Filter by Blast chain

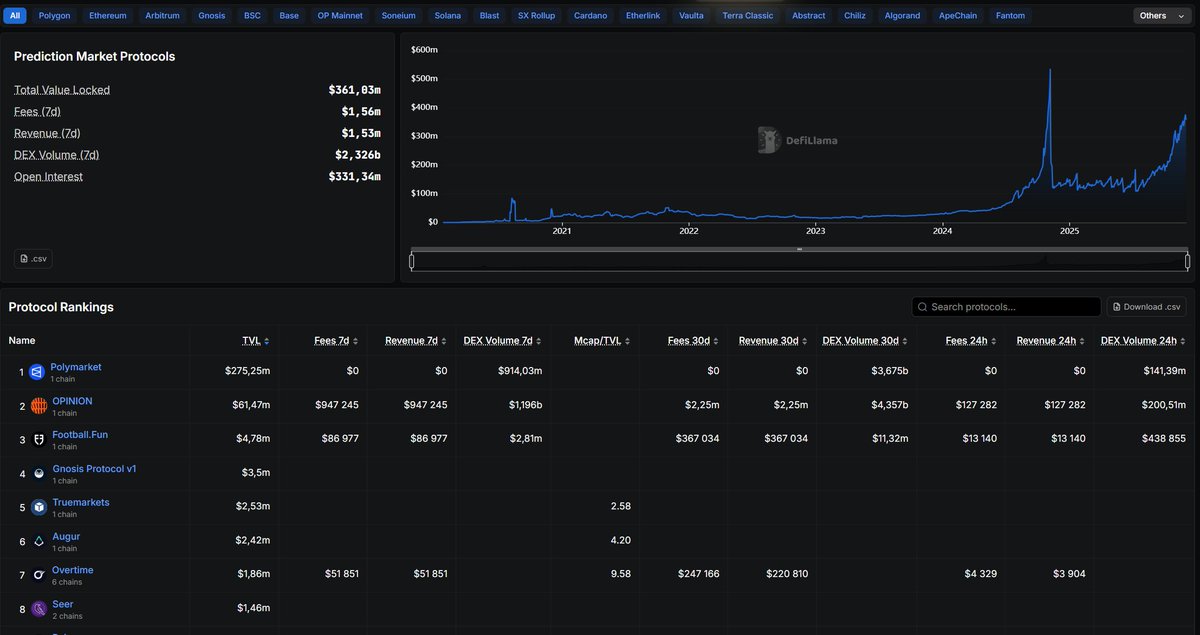[x=490, y=16]
